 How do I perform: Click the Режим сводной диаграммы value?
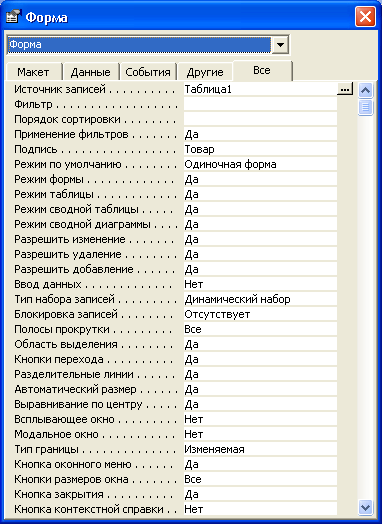pos(260,224)
